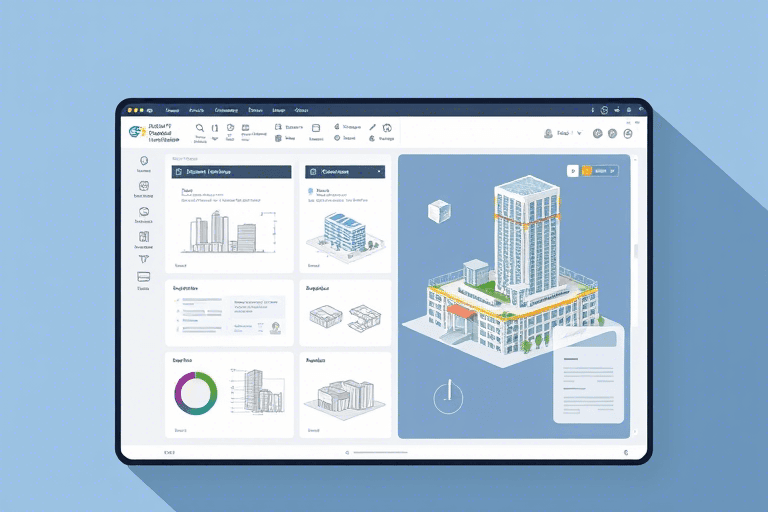Open the funnel filter icon in the left sidebar
The height and width of the screenshot is (512, 768).
click(x=143, y=258)
